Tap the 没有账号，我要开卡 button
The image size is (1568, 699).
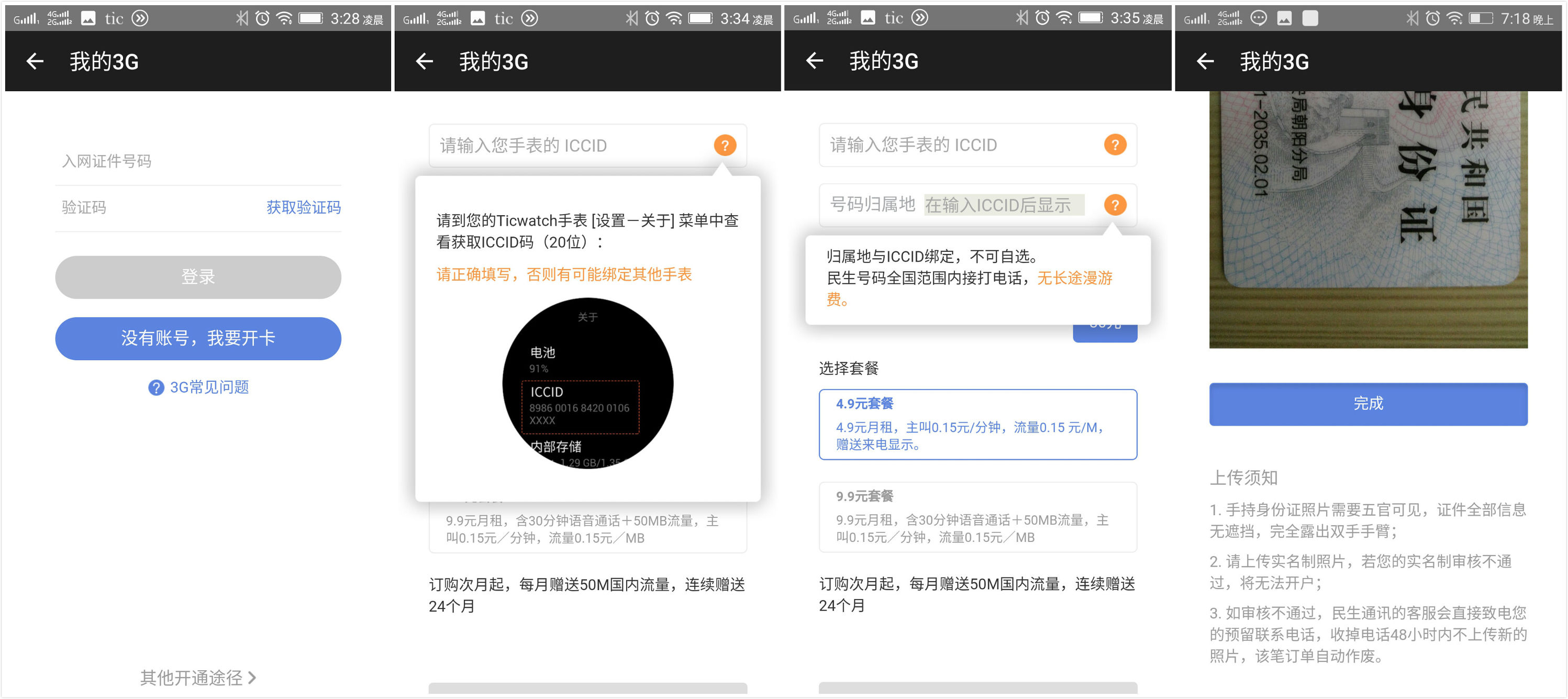point(198,339)
